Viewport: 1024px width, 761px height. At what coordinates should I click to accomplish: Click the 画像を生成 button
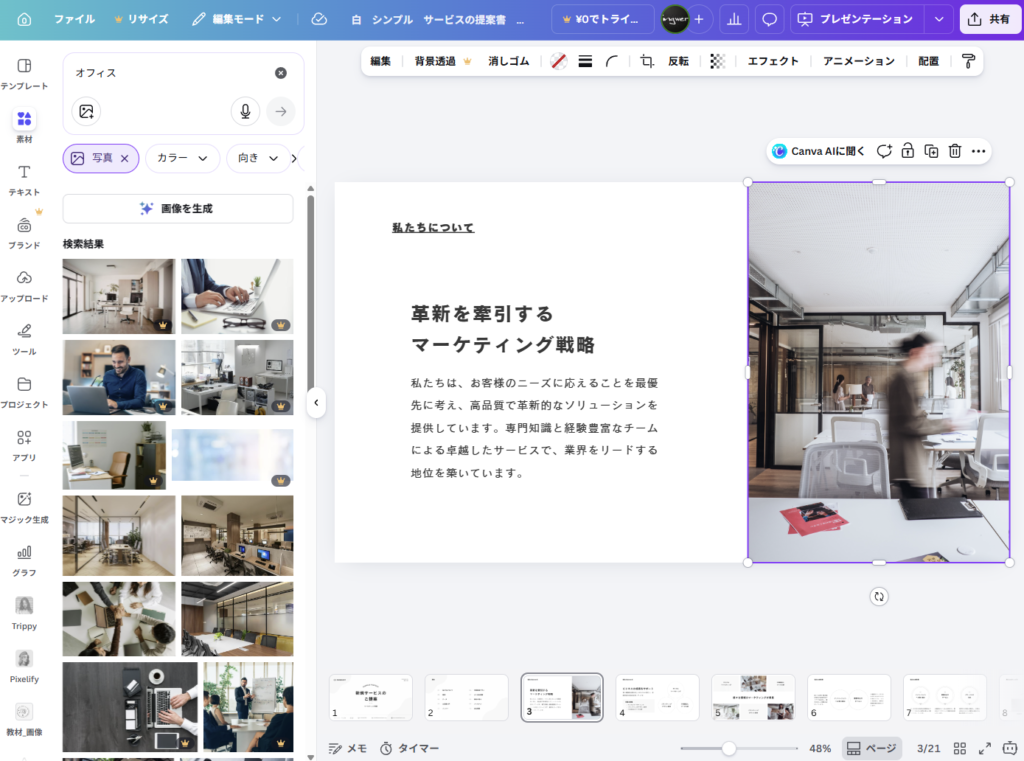(178, 208)
